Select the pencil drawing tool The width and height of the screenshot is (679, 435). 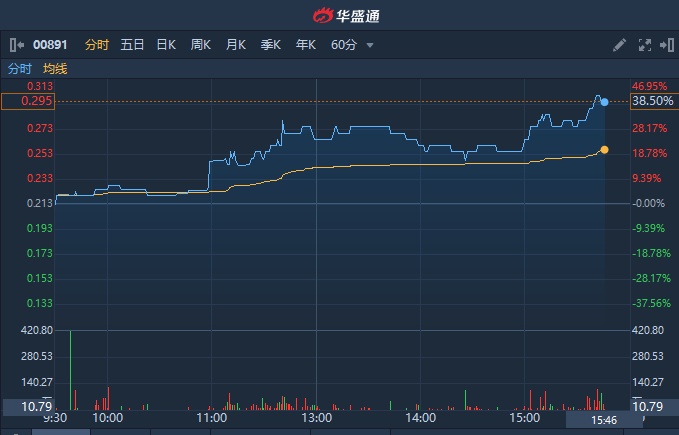[x=620, y=45]
